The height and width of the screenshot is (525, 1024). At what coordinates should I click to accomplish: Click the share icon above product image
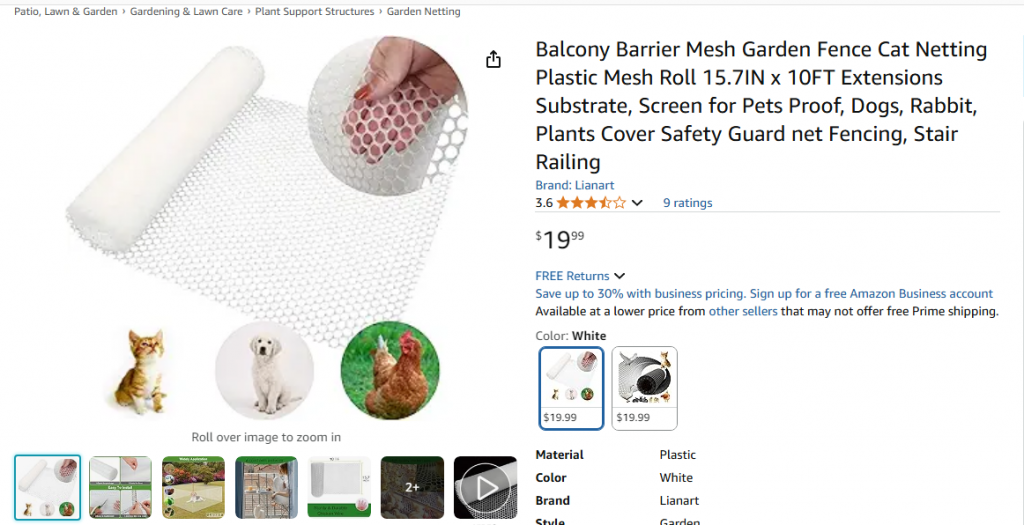coord(493,60)
